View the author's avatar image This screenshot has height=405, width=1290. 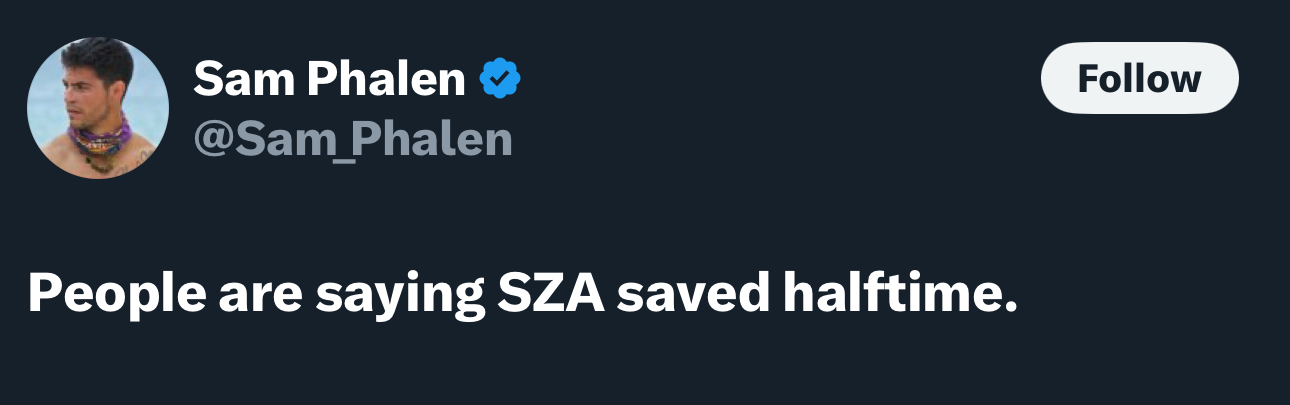pyautogui.click(x=98, y=108)
